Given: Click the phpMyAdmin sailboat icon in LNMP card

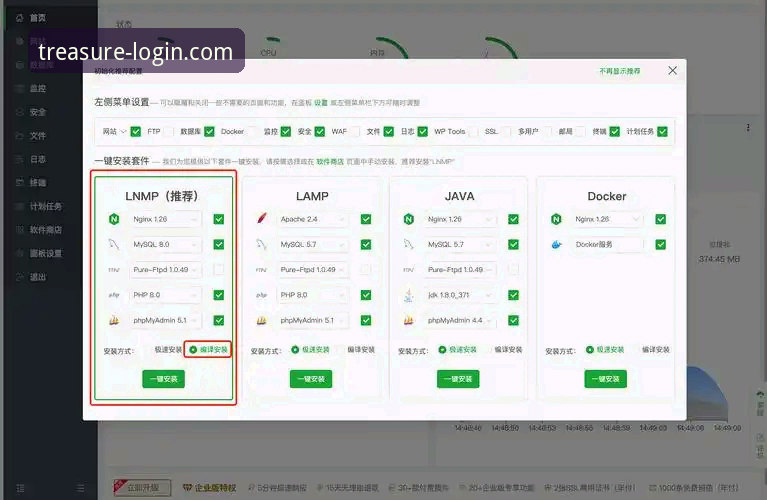Looking at the screenshot, I should click(114, 320).
